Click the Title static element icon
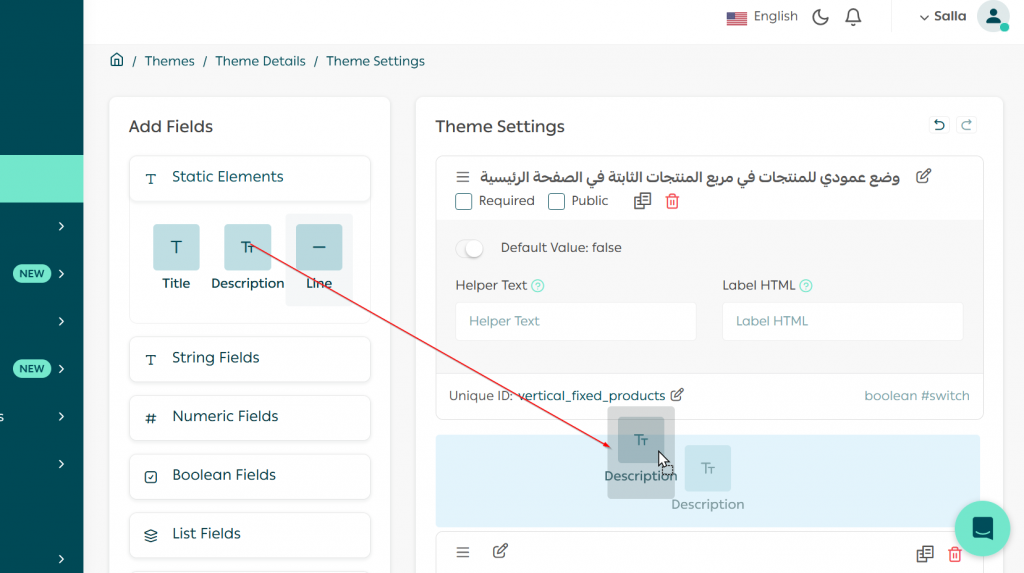The width and height of the screenshot is (1024, 573). click(x=176, y=247)
